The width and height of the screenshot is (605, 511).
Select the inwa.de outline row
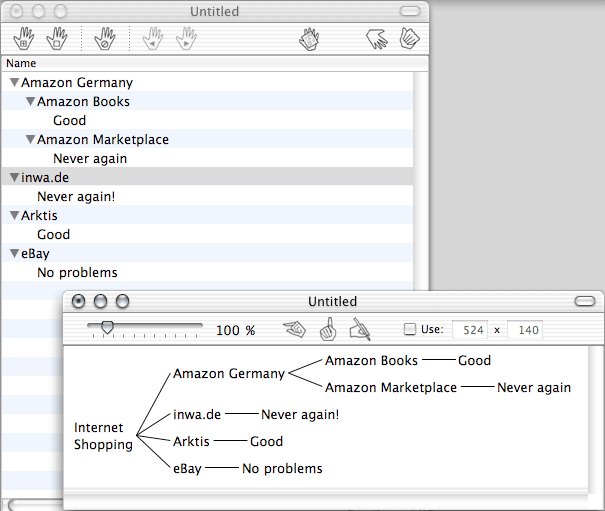207,177
